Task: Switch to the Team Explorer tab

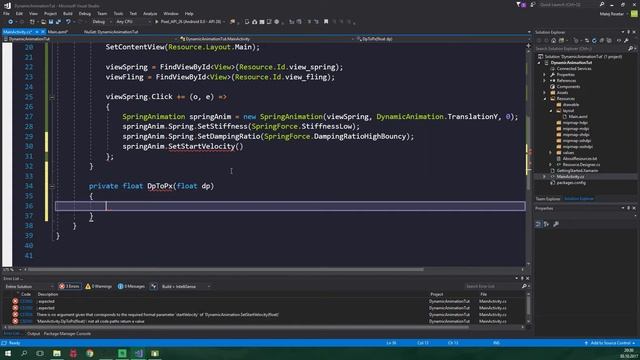Action: (548, 199)
